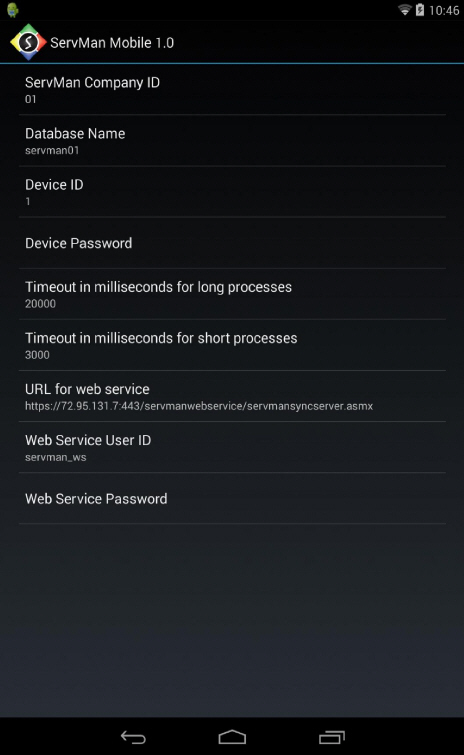The image size is (464, 755).
Task: Tap the 10:46 clock in status bar
Action: point(444,11)
